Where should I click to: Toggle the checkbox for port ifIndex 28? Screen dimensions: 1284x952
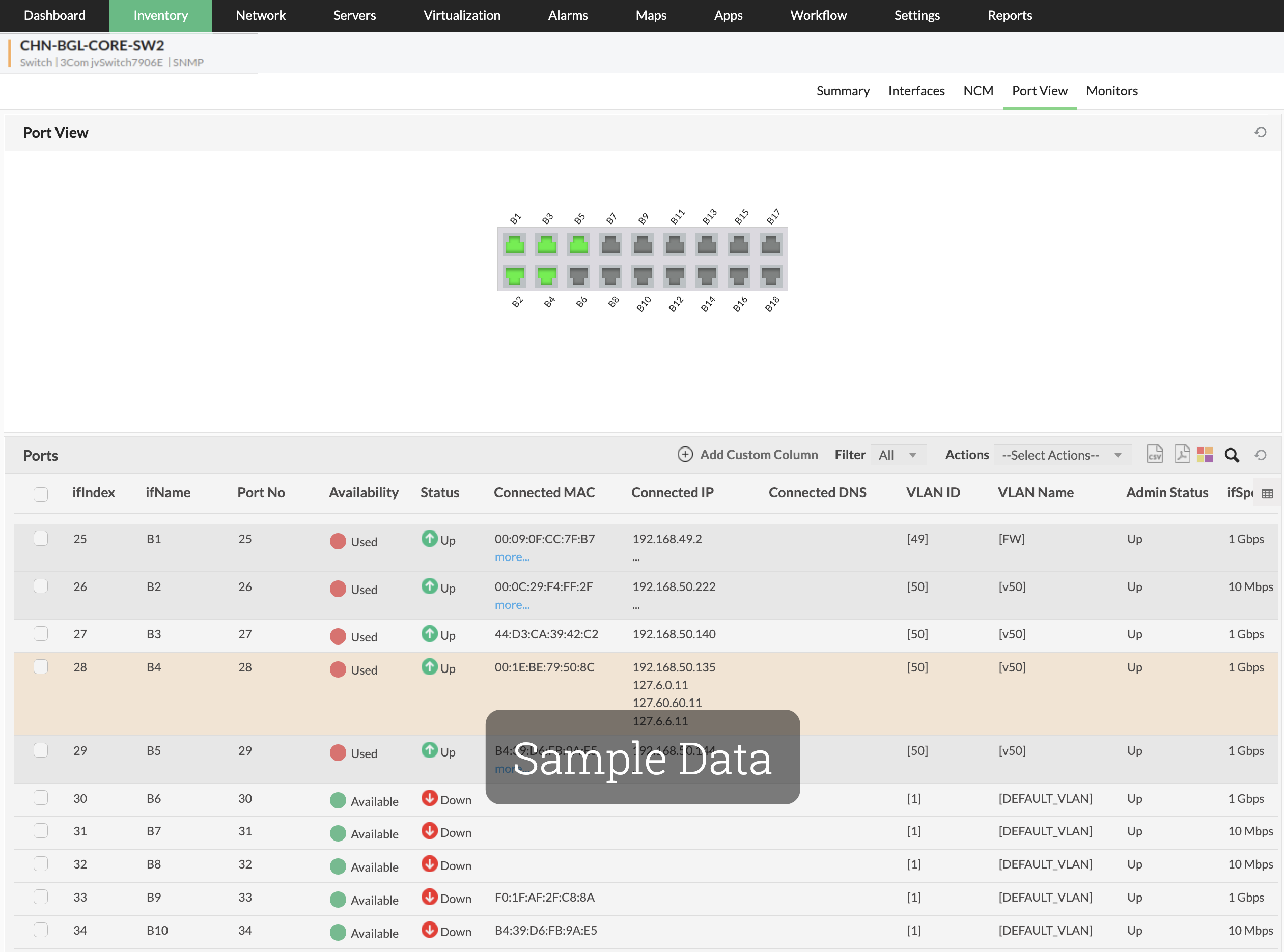[x=41, y=666]
